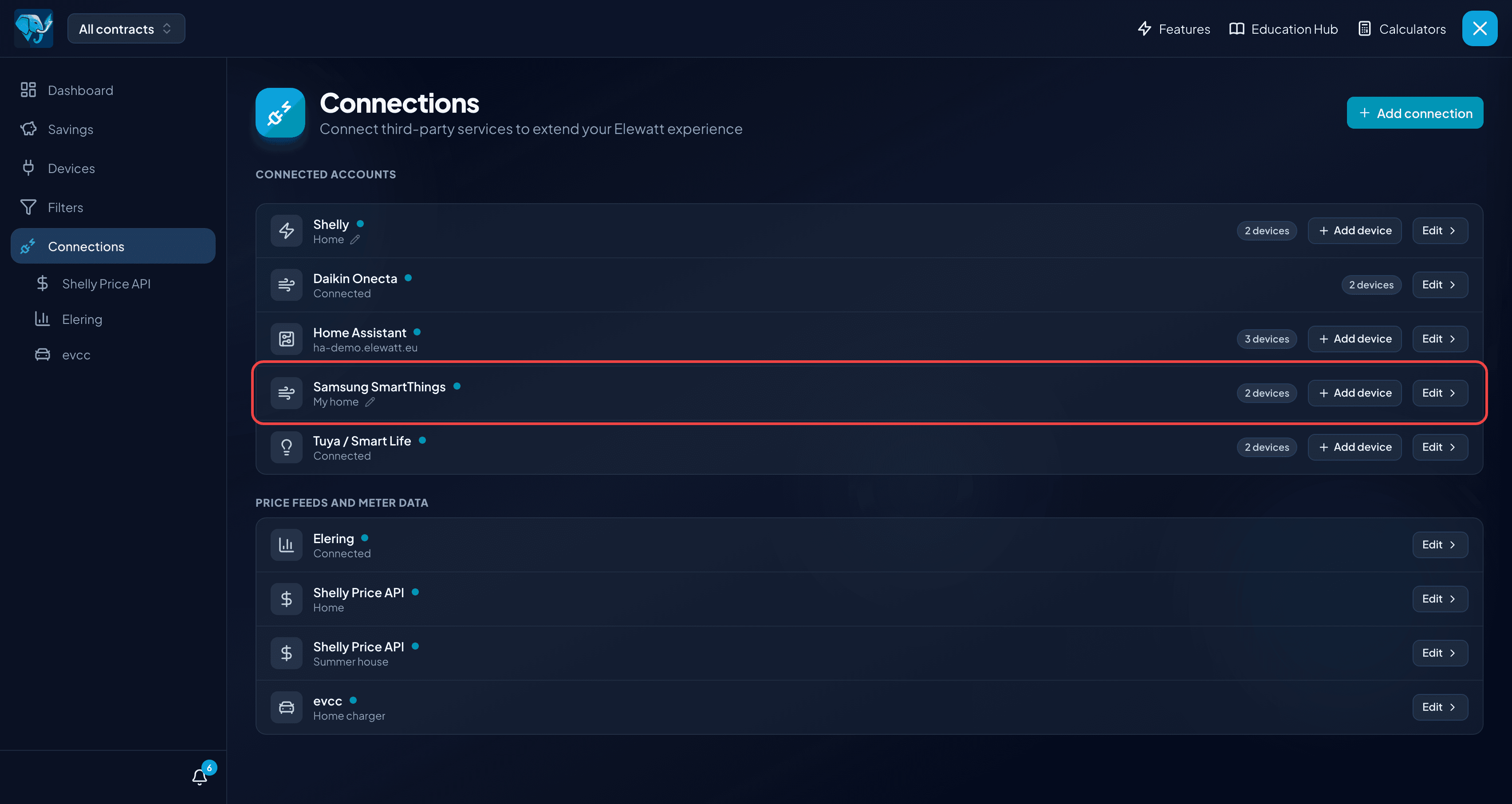Open Edit for Daikin Onecta
The height and width of the screenshot is (804, 1512).
tap(1440, 284)
